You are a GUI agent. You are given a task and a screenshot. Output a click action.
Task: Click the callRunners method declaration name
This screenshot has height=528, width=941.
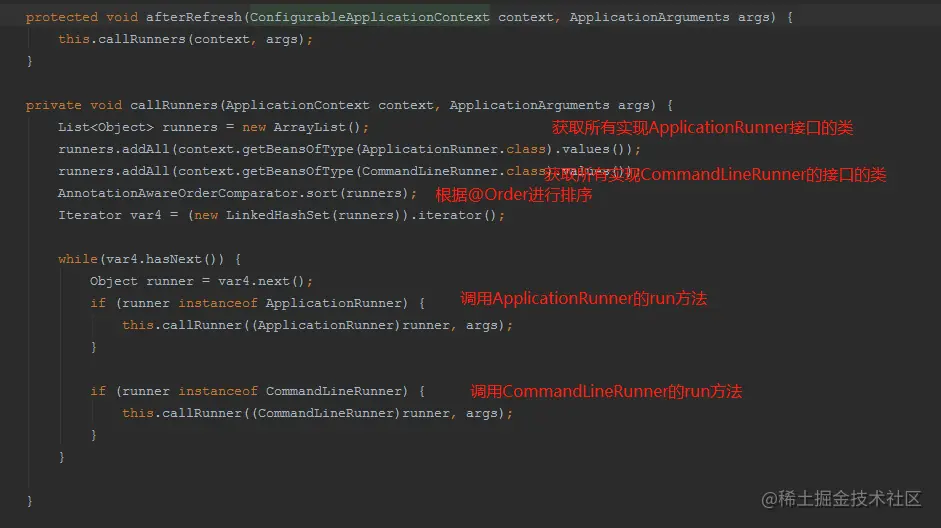point(174,105)
